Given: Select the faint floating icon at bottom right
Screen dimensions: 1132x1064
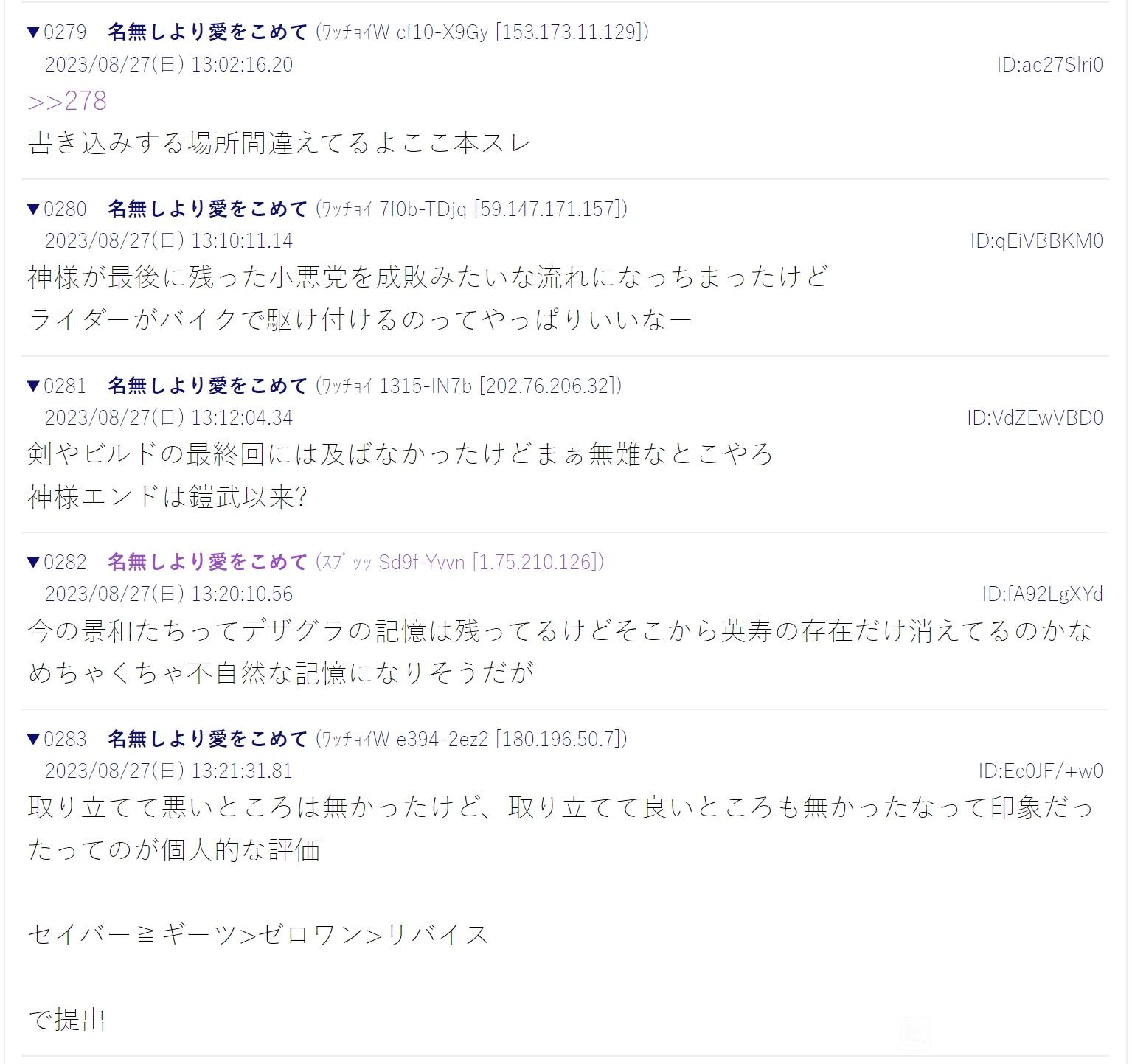Looking at the screenshot, I should pos(914,1034).
